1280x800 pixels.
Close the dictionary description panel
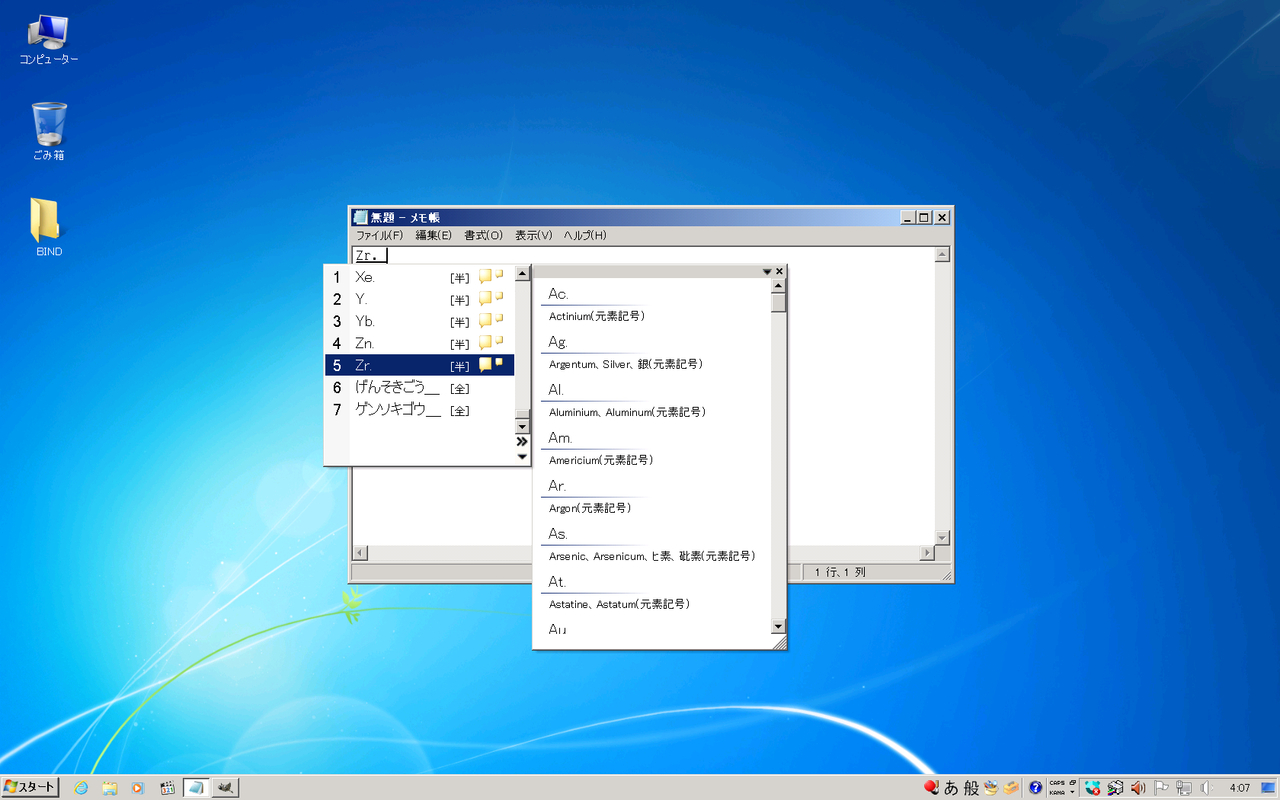click(780, 271)
